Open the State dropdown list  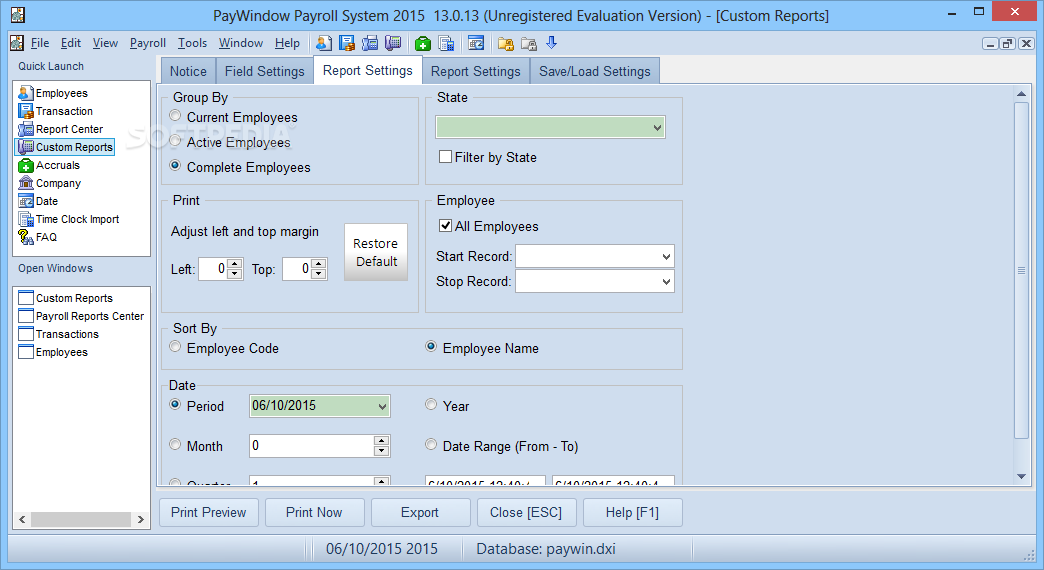point(657,127)
